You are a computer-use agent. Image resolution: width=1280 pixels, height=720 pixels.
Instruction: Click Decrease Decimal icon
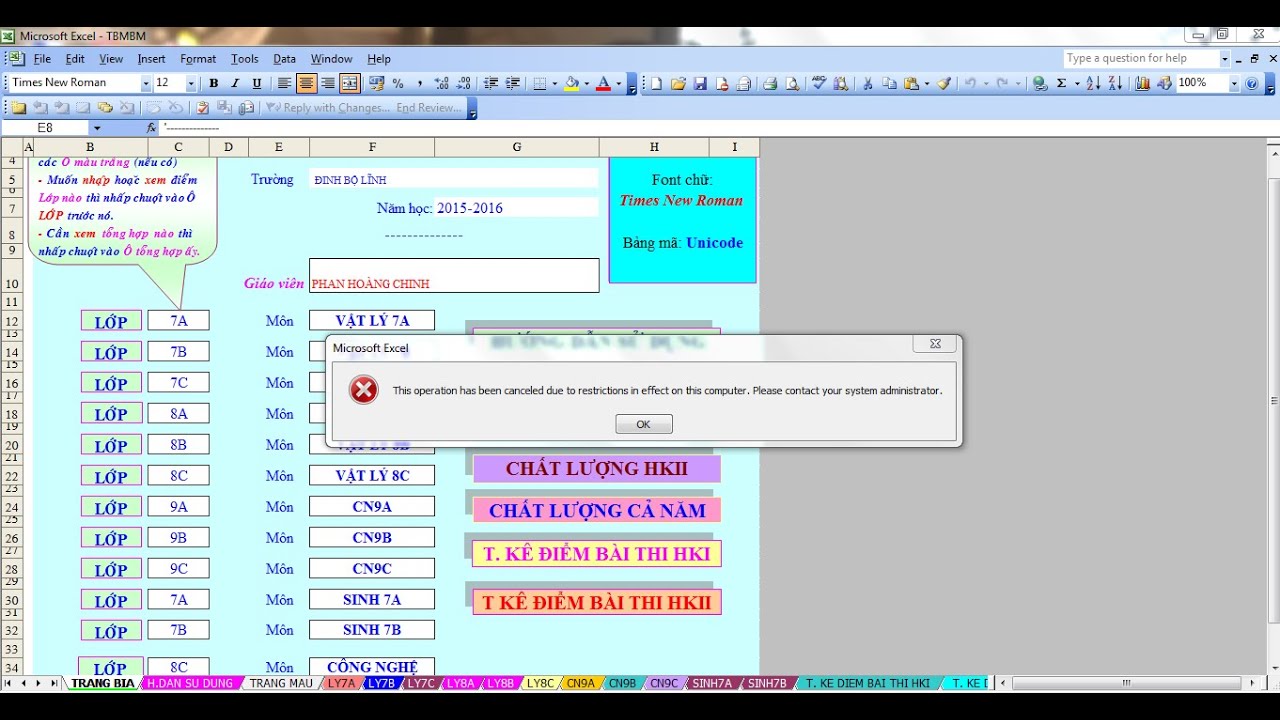[464, 83]
